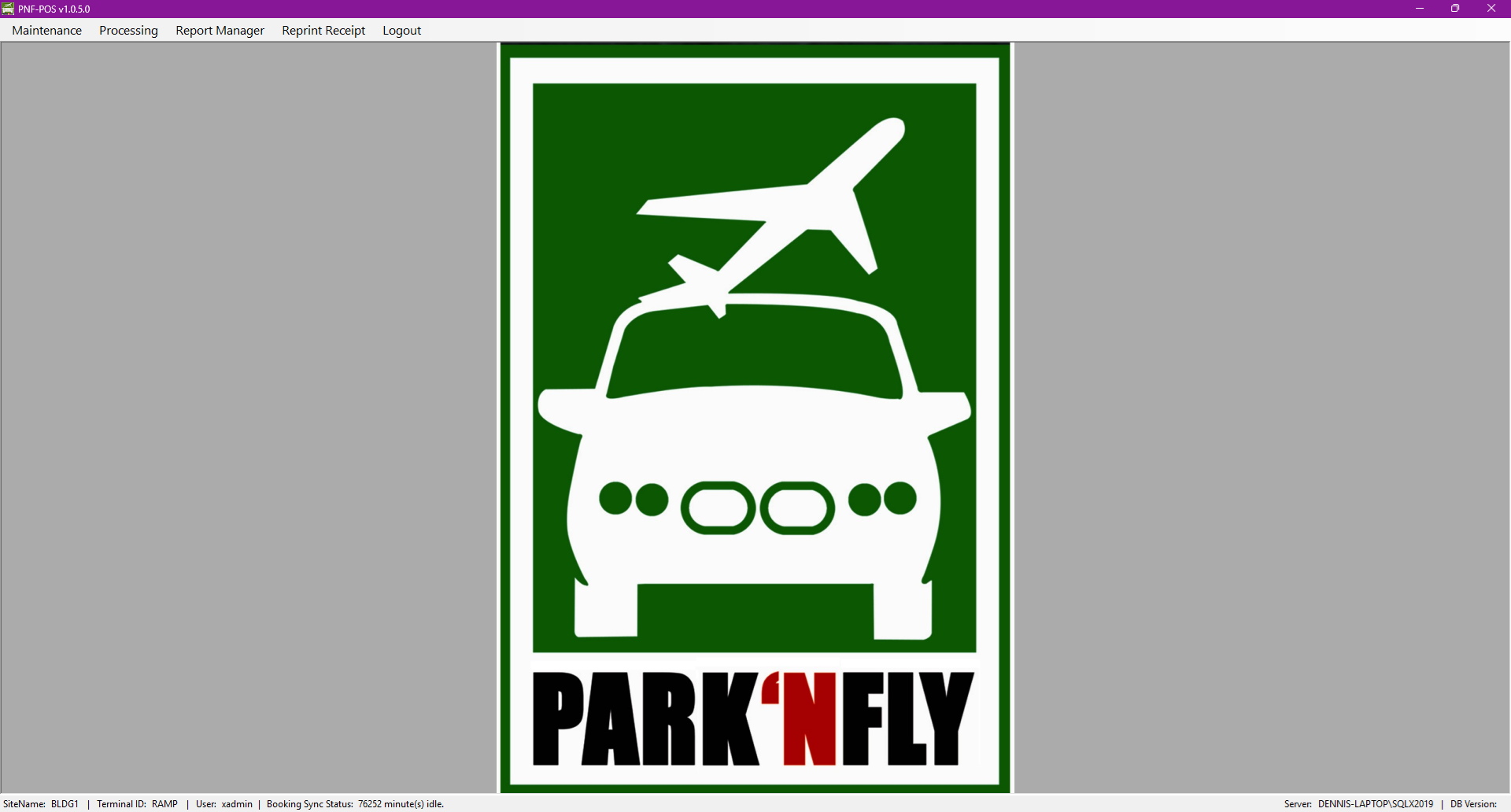This screenshot has height=812, width=1511.
Task: Click the Server DENNIS-LAPTOP\SQLX2019 status entry
Action: click(x=1359, y=804)
